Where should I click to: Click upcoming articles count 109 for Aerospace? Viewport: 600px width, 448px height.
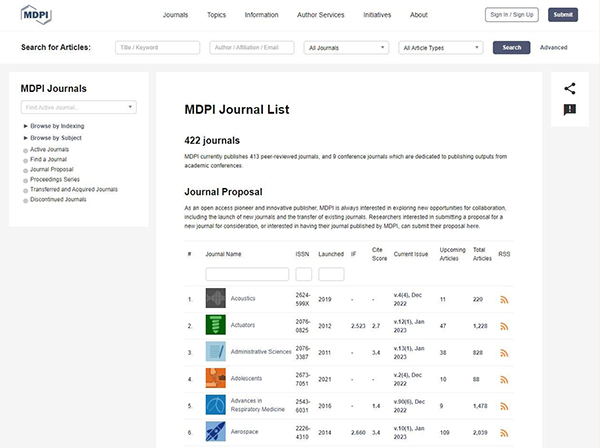point(444,432)
